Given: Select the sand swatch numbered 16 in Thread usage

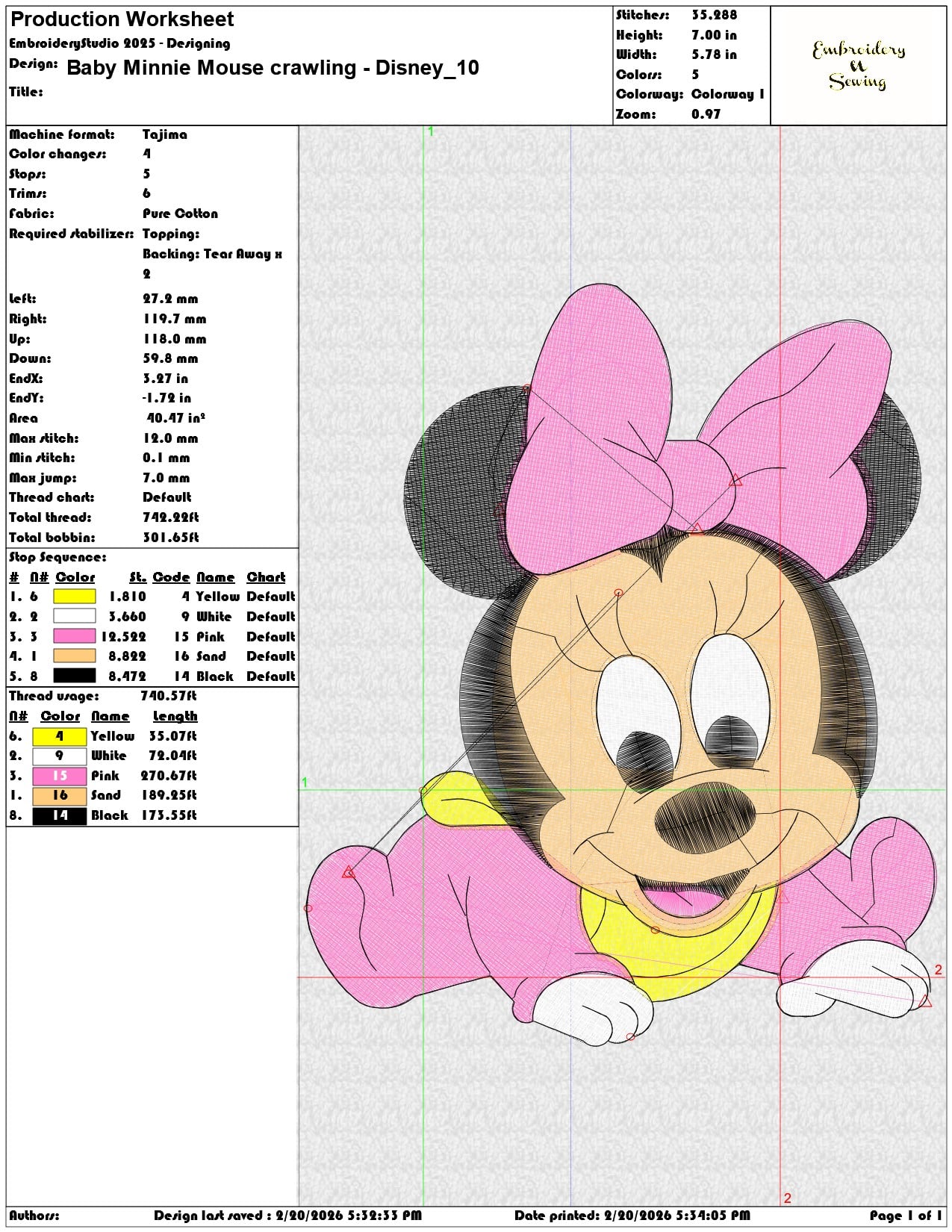Looking at the screenshot, I should point(60,795).
